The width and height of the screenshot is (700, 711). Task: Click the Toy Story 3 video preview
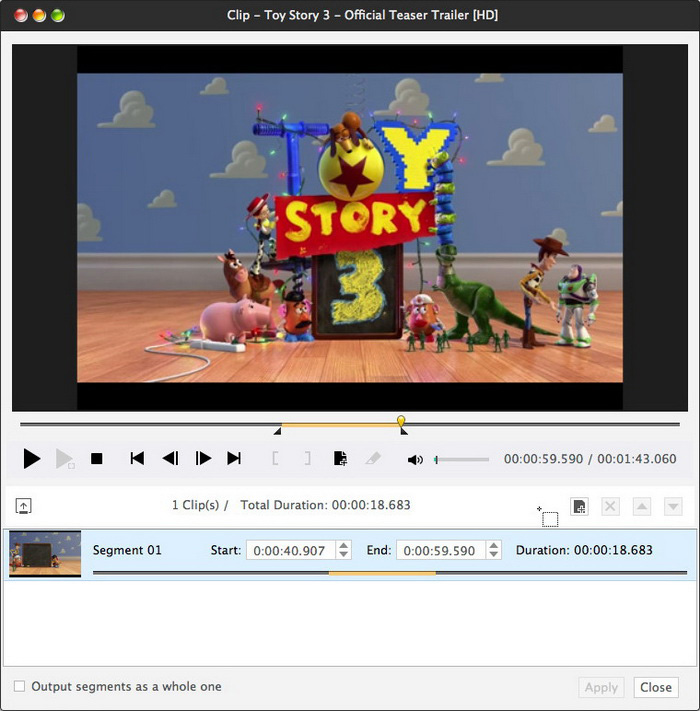[x=350, y=228]
